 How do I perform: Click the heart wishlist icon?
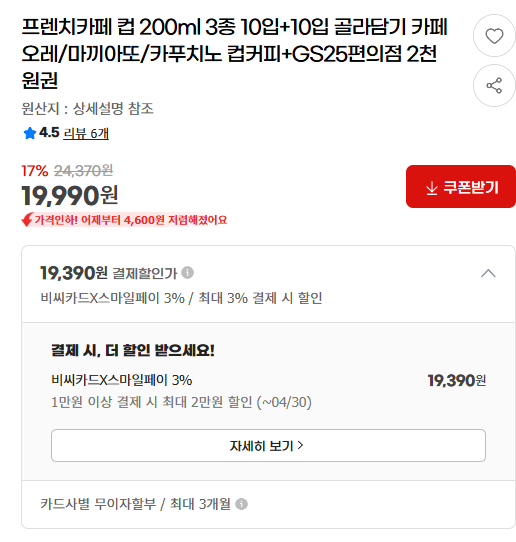click(x=494, y=36)
